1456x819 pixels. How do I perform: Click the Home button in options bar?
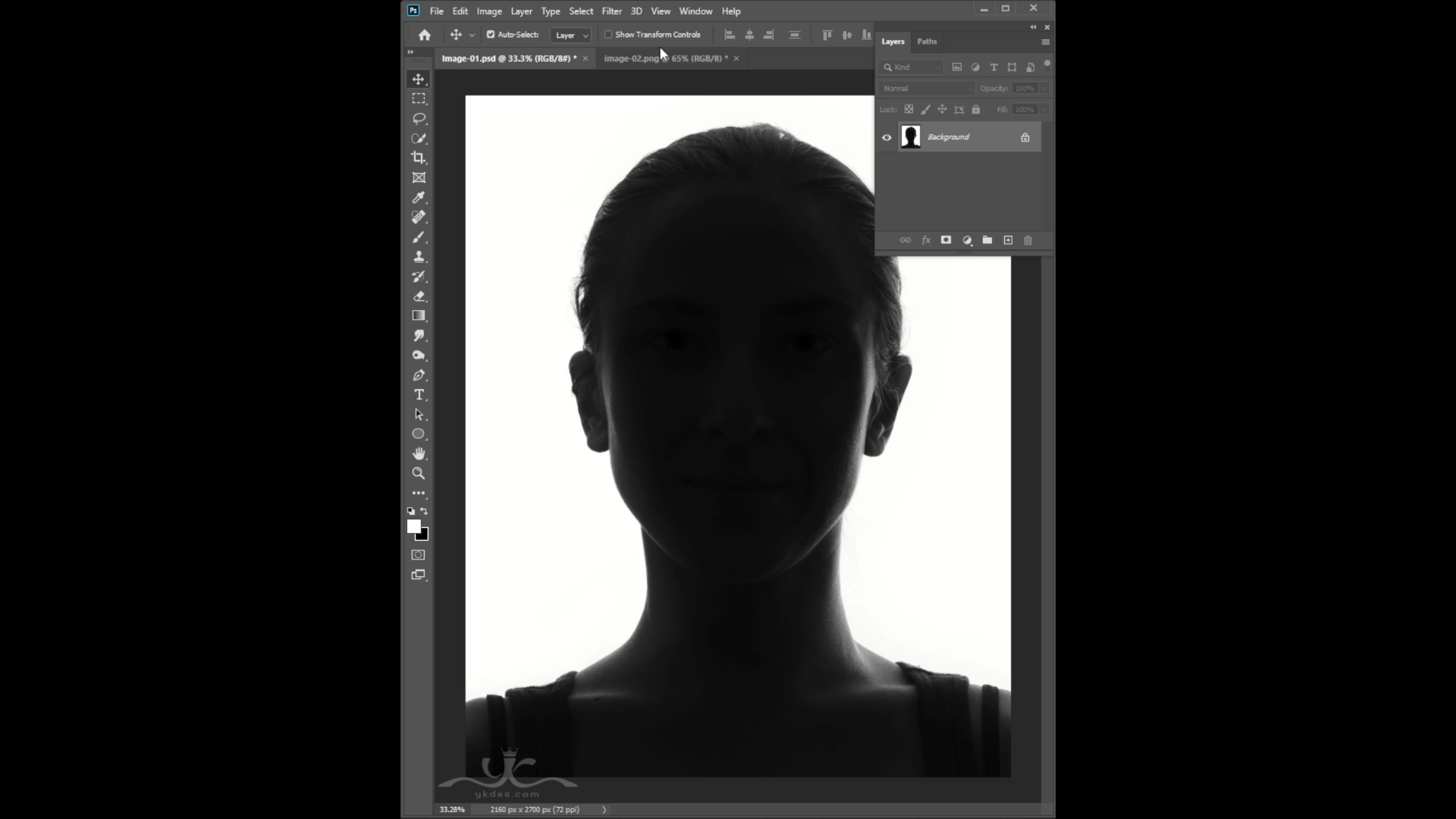[425, 35]
